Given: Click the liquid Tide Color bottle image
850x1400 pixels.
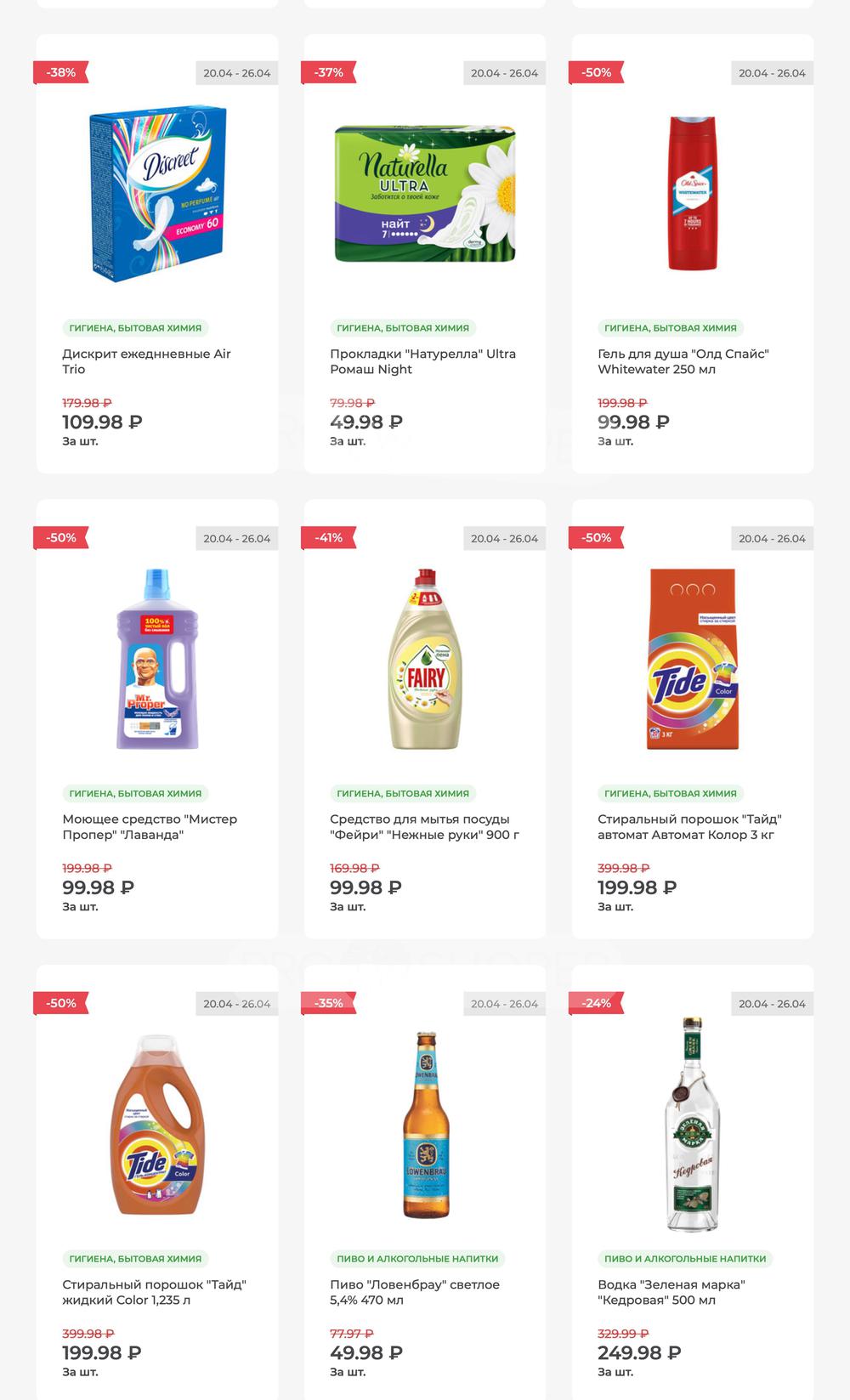Looking at the screenshot, I should [x=157, y=1125].
